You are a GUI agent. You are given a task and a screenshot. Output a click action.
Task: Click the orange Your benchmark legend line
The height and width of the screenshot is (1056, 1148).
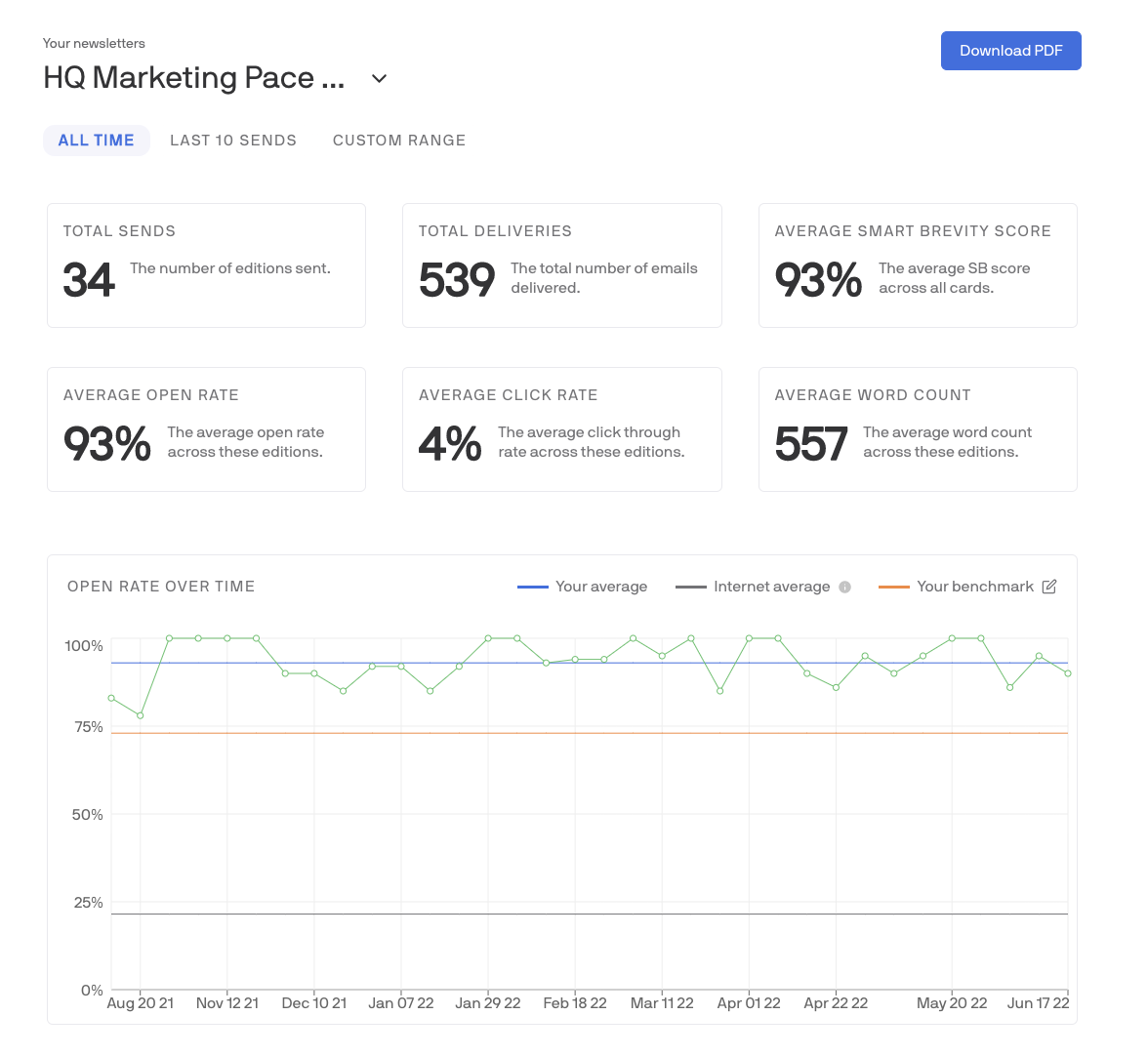pos(895,587)
